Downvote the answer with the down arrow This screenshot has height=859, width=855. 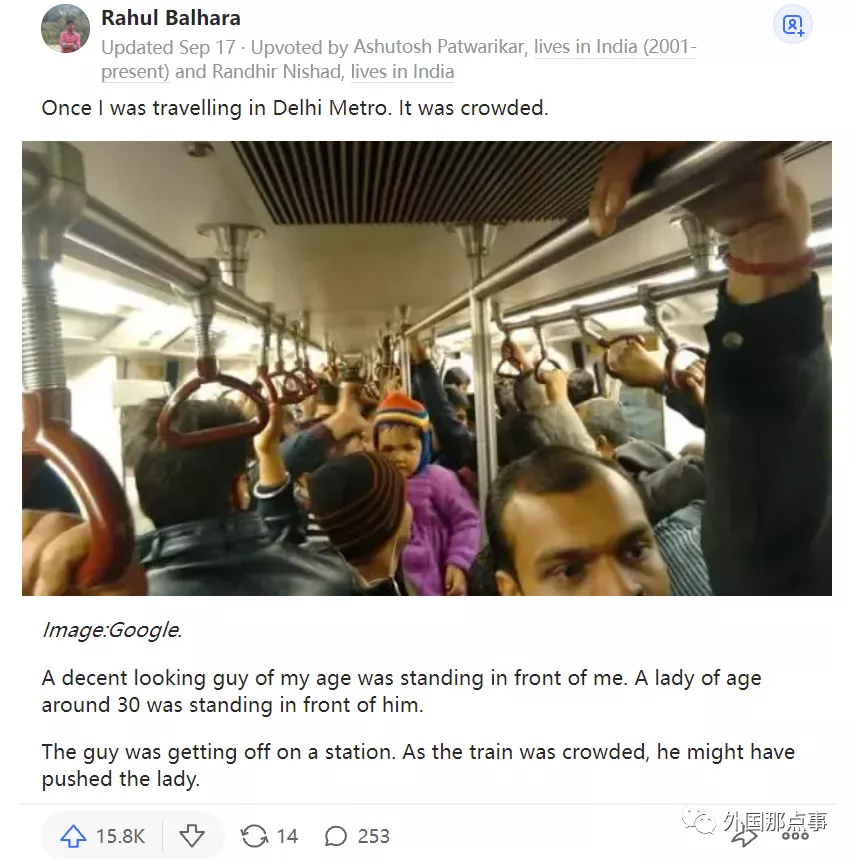[x=192, y=837]
